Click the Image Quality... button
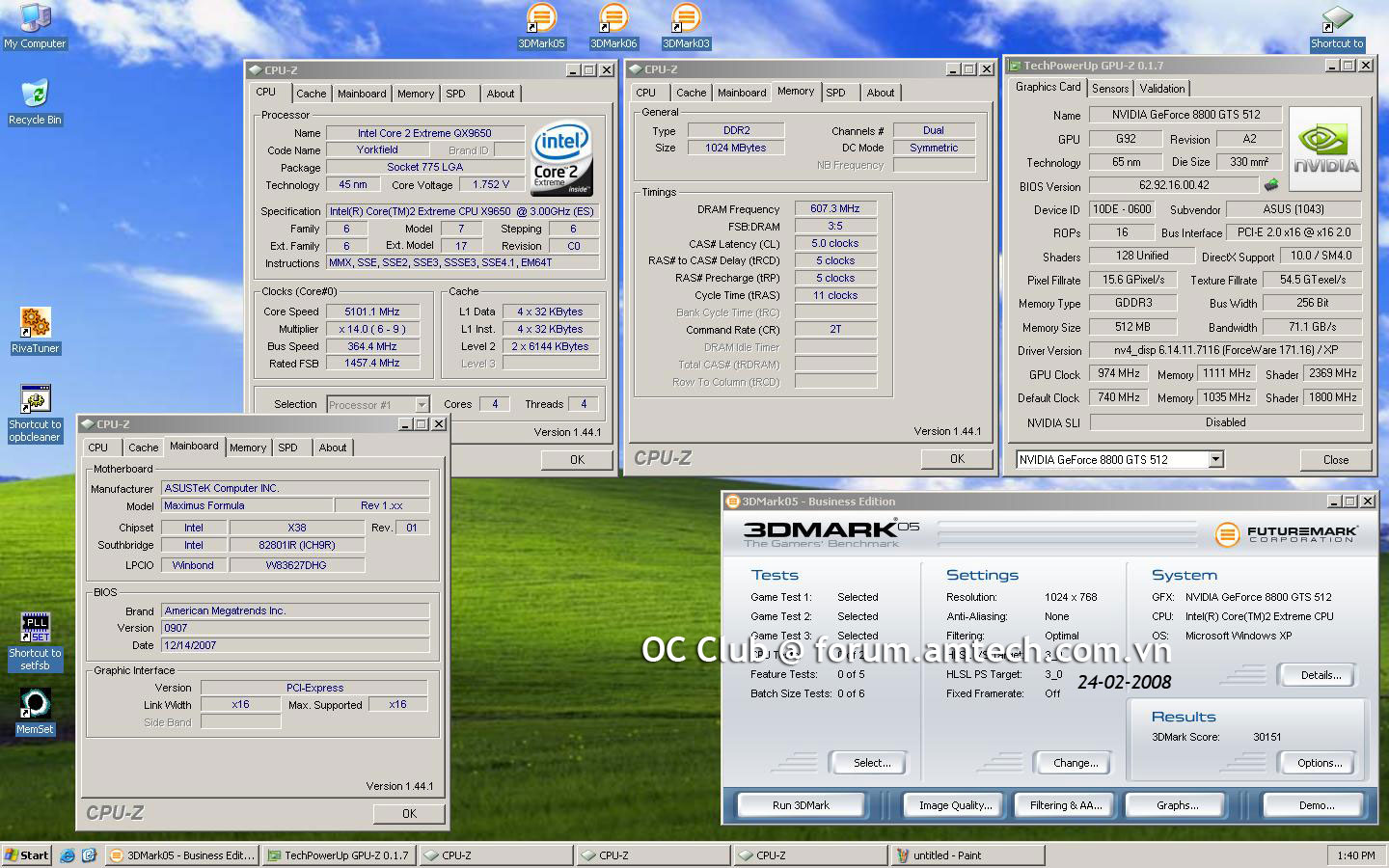 [x=955, y=804]
